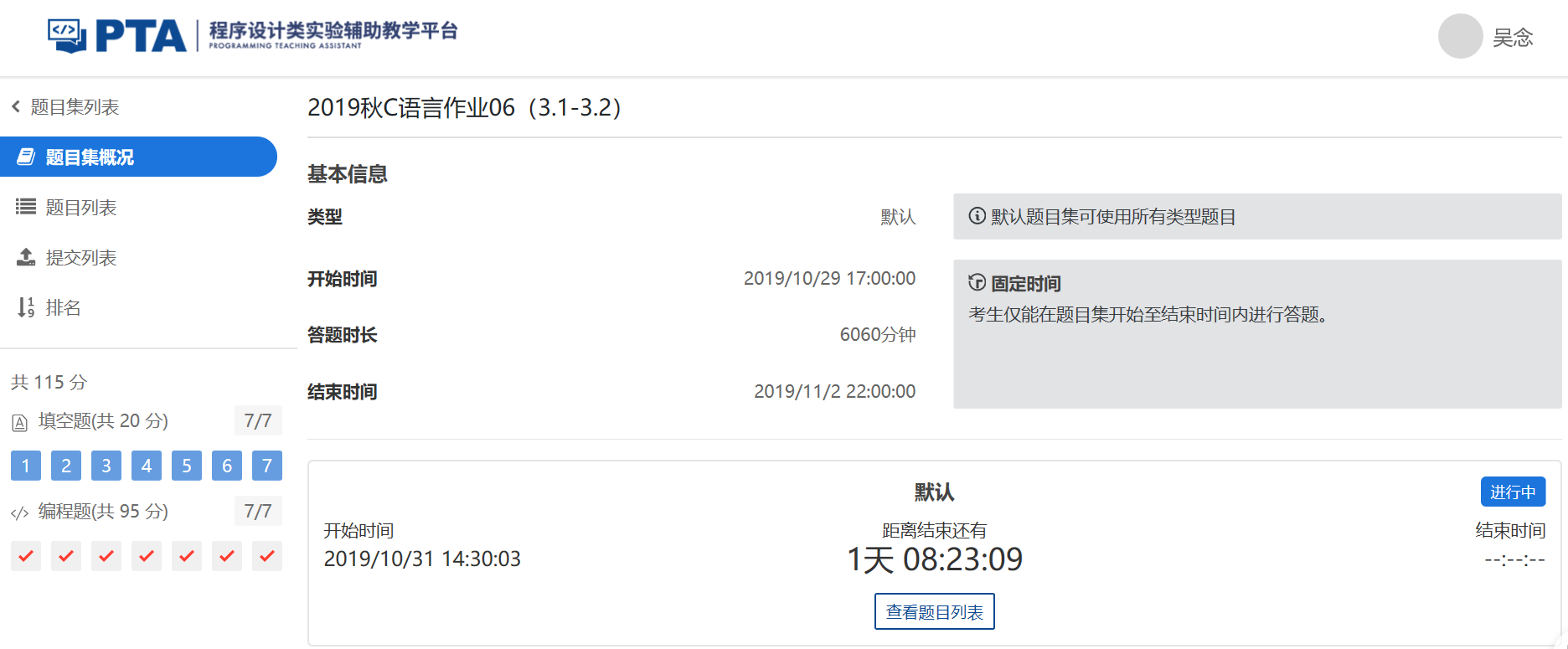Open fill-in-blank question 4

click(147, 466)
